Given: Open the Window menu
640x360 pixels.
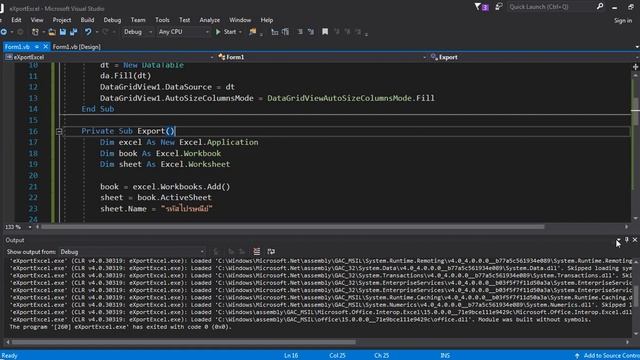Looking at the screenshot, I should pos(240,20).
